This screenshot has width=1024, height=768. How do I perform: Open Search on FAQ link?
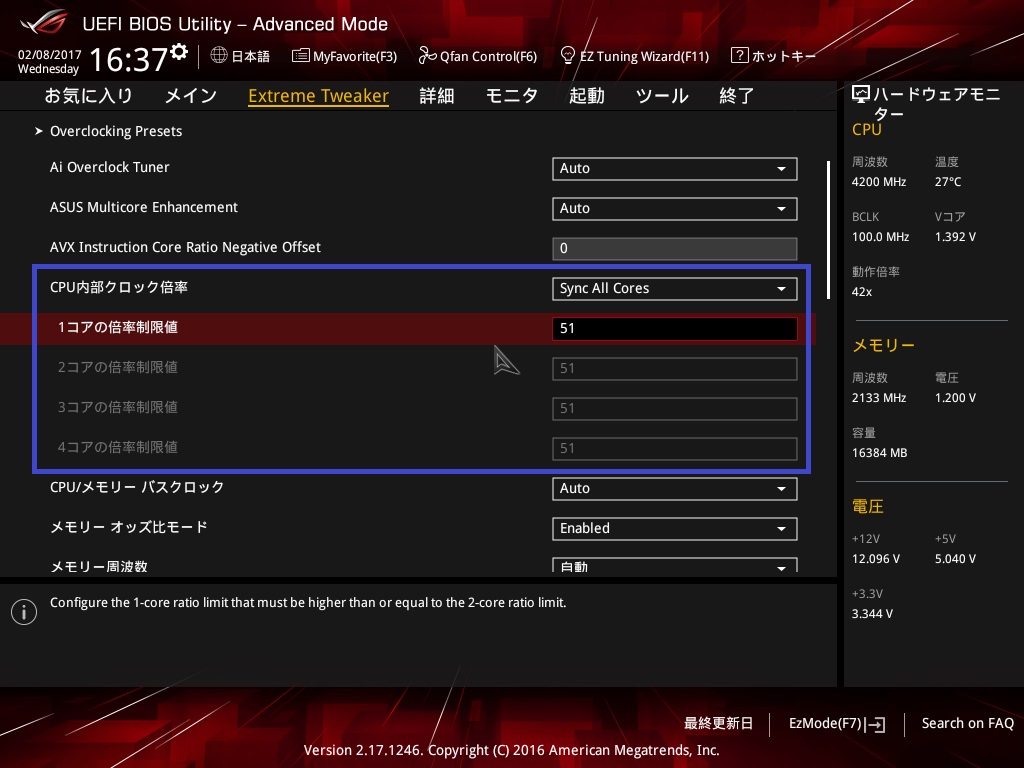click(967, 723)
